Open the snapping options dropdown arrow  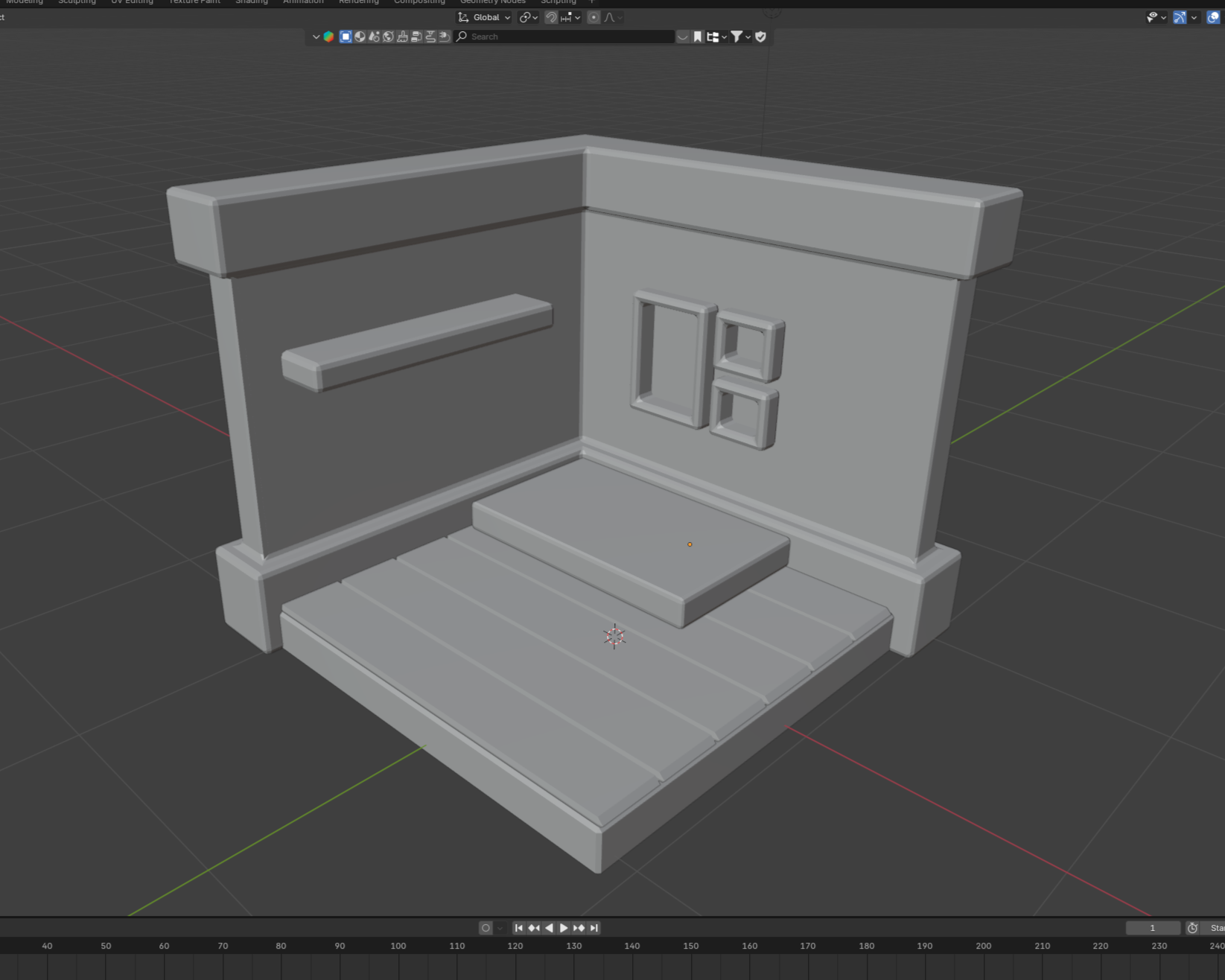point(578,16)
